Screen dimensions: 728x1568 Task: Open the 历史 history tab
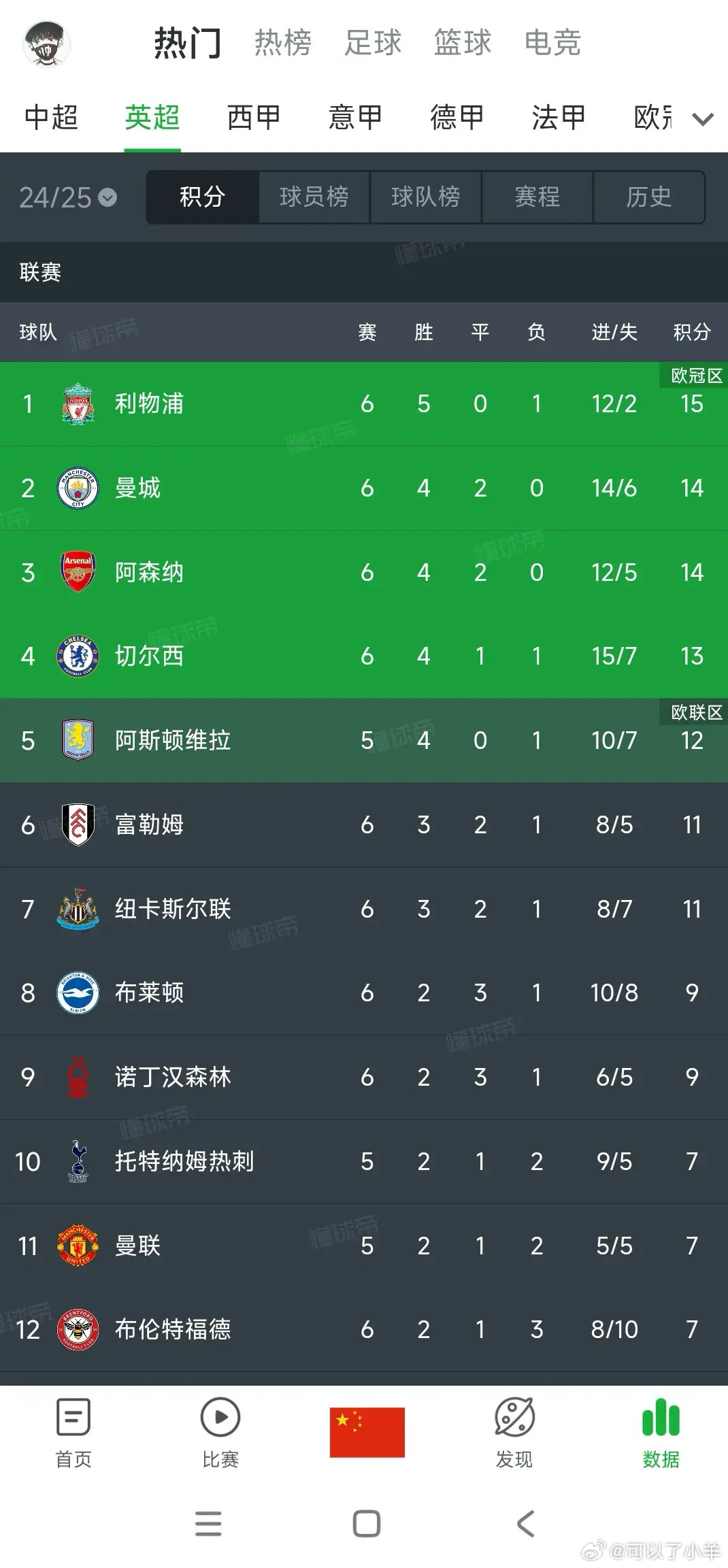point(649,197)
